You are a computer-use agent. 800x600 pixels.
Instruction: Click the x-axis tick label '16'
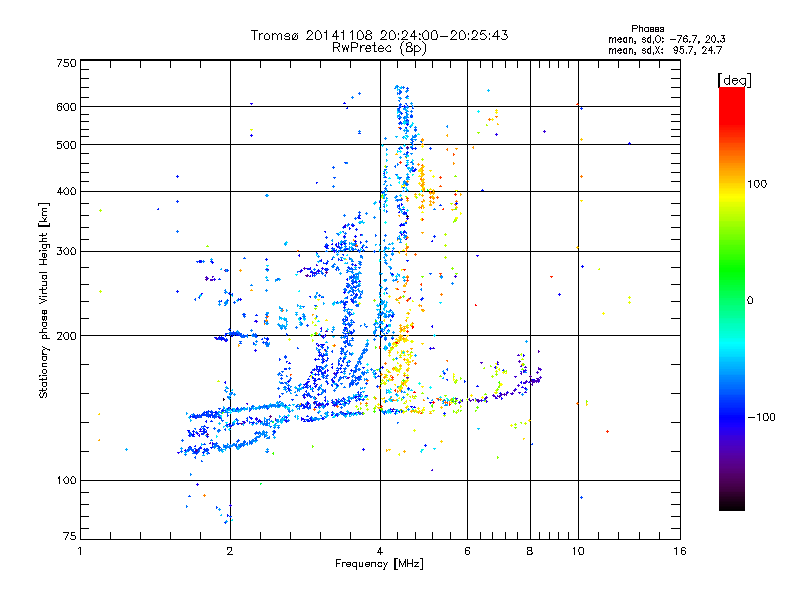pyautogui.click(x=680, y=551)
